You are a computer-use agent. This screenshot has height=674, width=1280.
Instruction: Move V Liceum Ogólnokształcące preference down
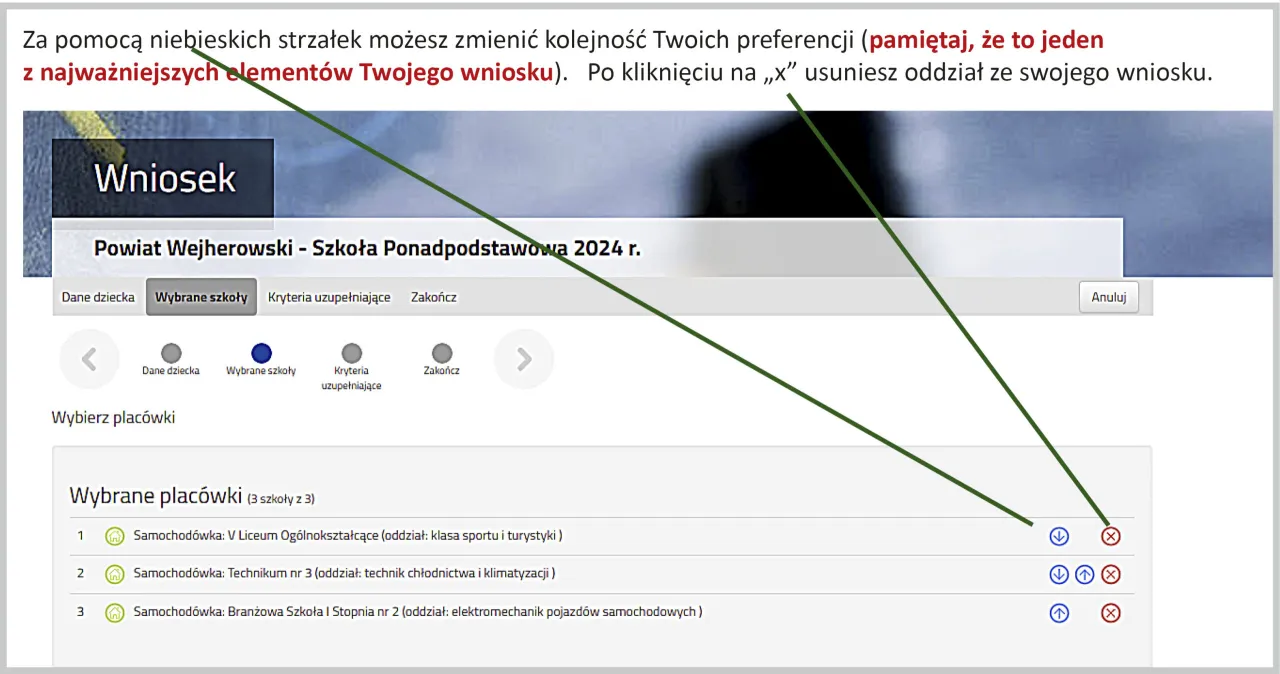coord(1059,536)
